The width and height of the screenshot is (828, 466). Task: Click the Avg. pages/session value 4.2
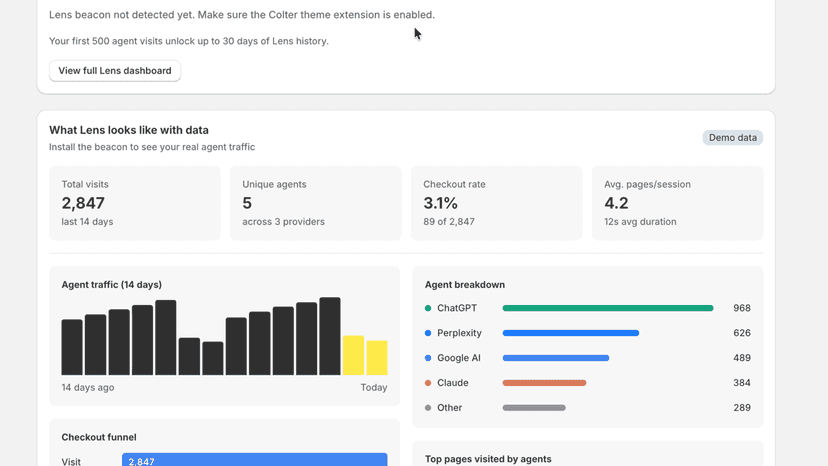(x=616, y=203)
